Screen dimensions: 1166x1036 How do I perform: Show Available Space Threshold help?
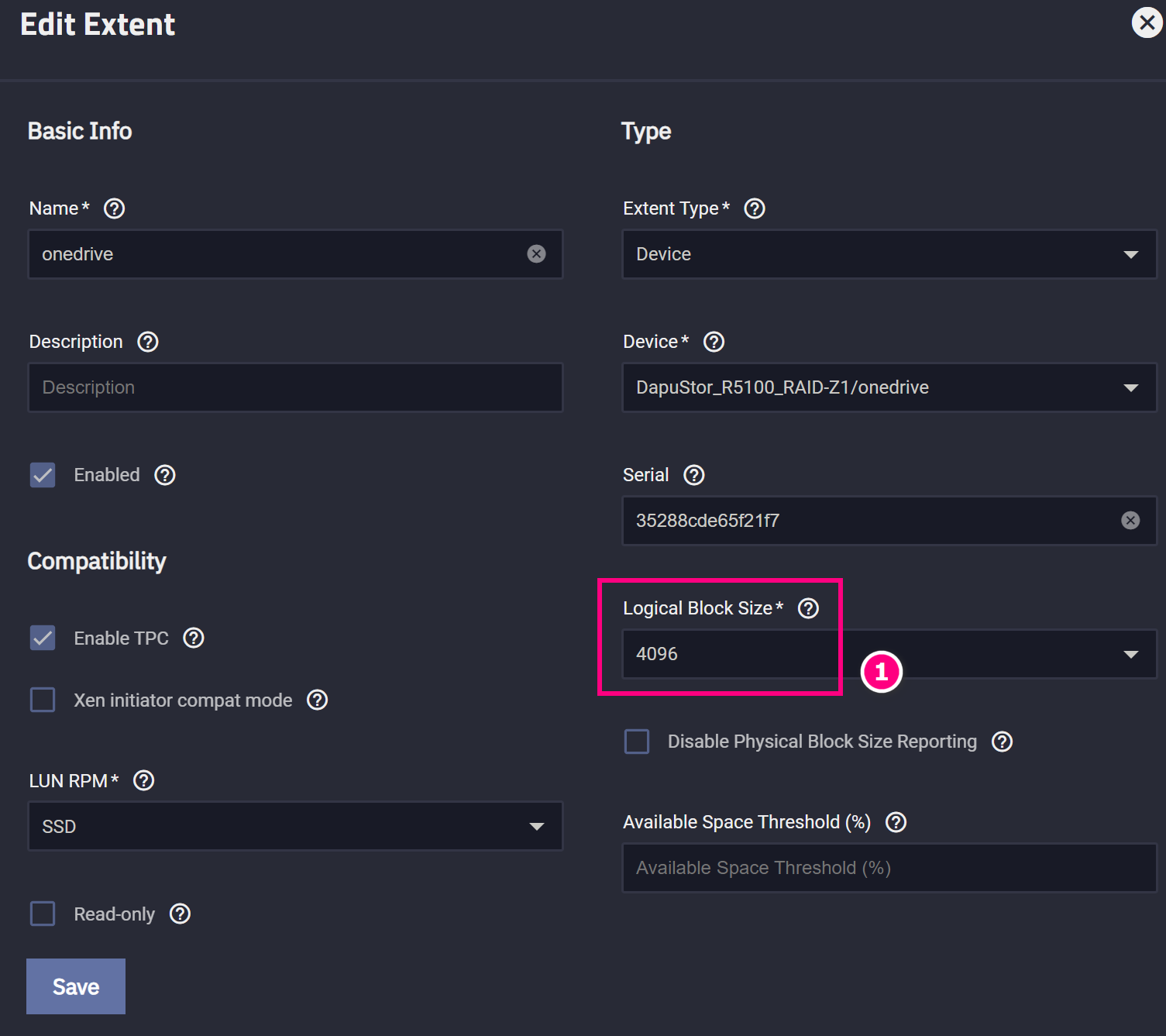[896, 822]
